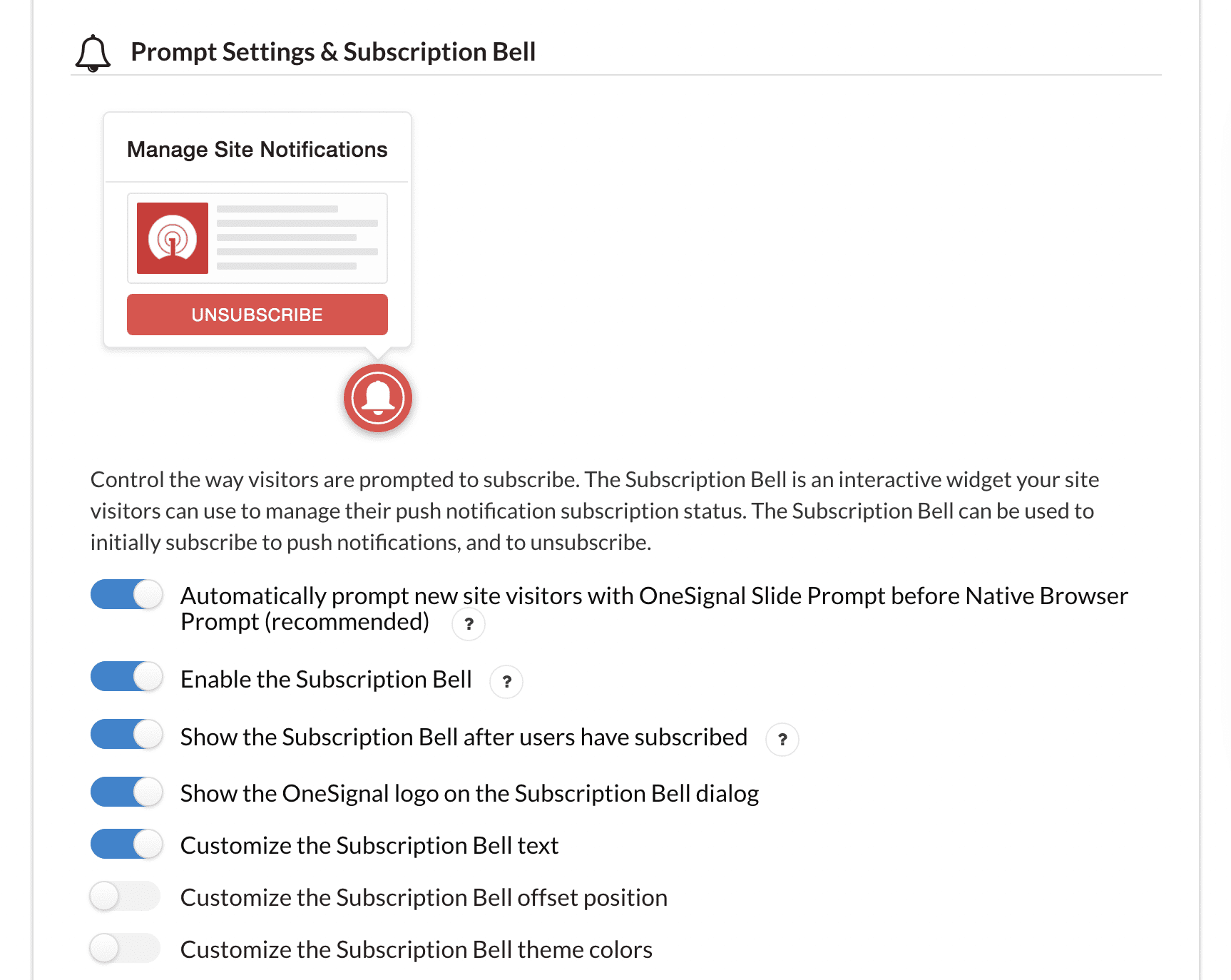
Task: Click the OneSignal logo in notification preview
Action: (x=173, y=238)
